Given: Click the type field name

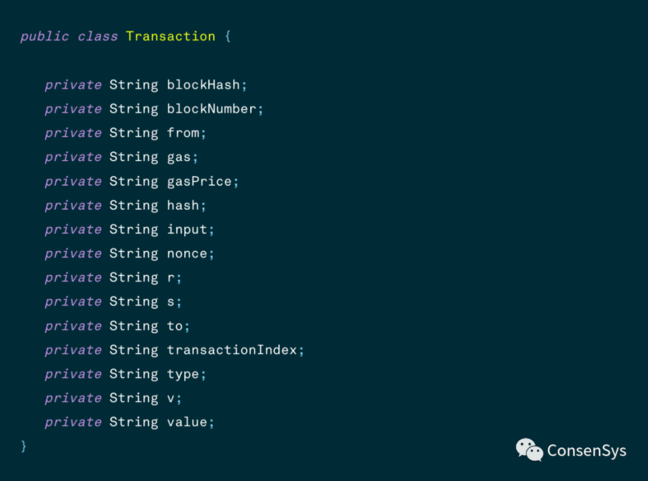Looking at the screenshot, I should pos(183,374).
